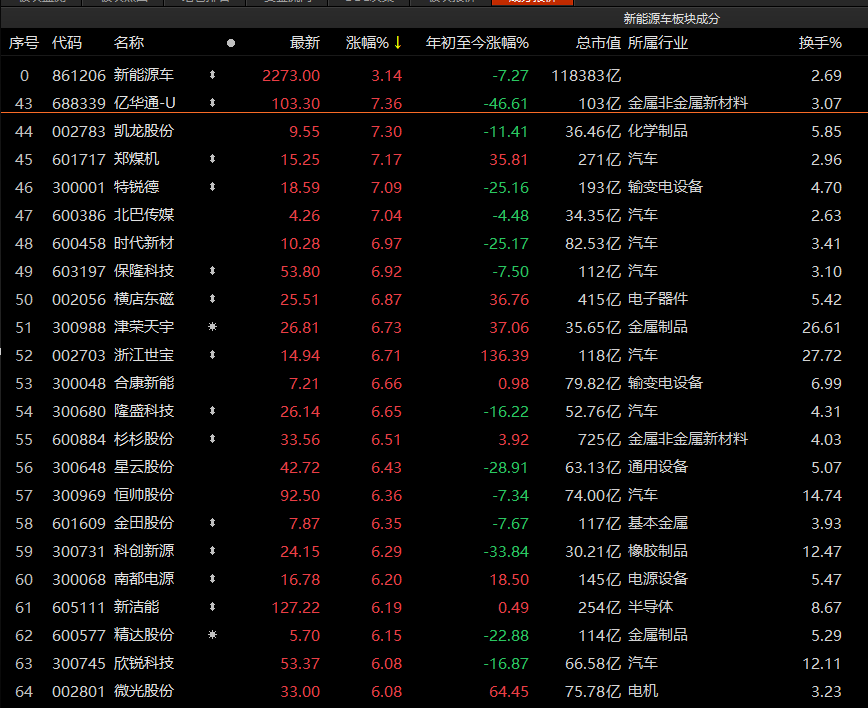This screenshot has width=868, height=708.
Task: Click stock code 300969 for 恒帅股份
Action: (x=75, y=495)
